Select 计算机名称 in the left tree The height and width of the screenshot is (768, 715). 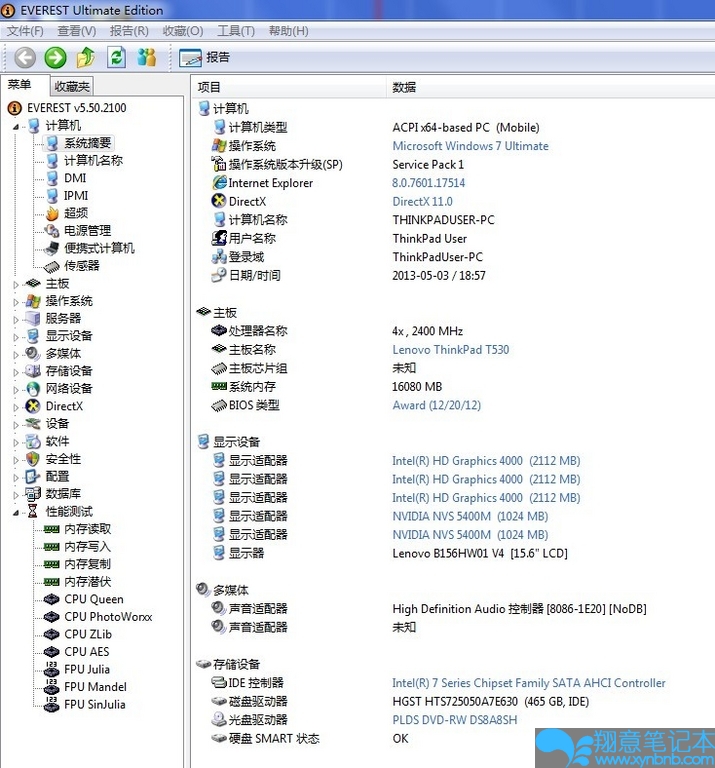click(93, 161)
